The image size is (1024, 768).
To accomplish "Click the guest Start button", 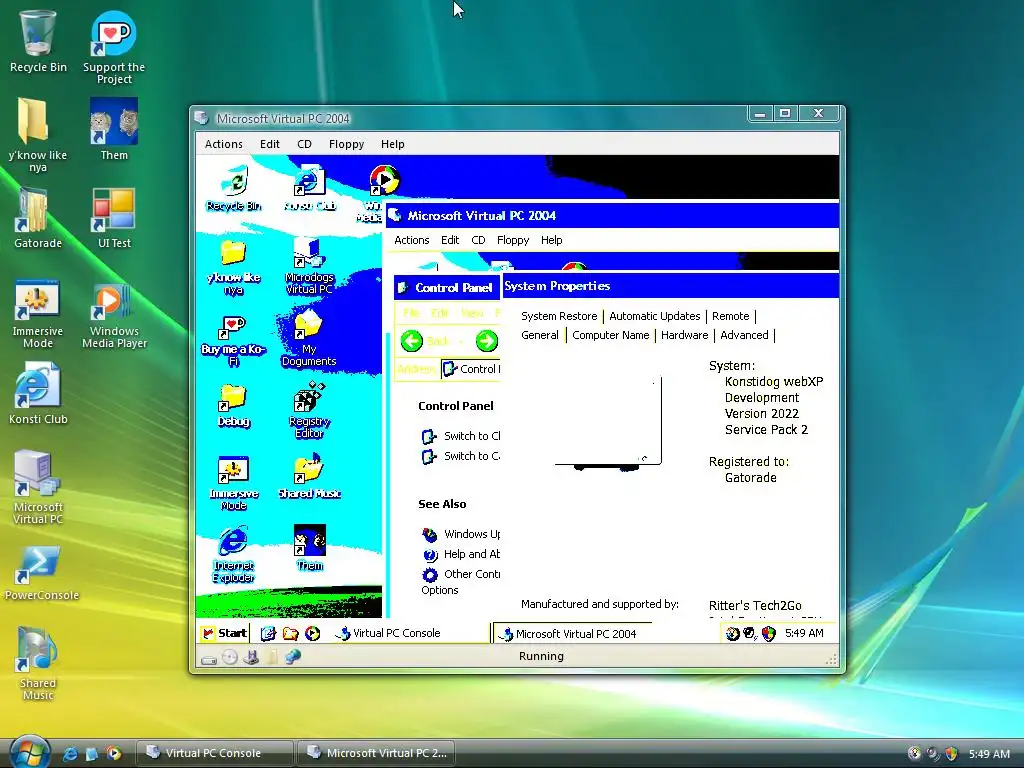I will tap(223, 633).
